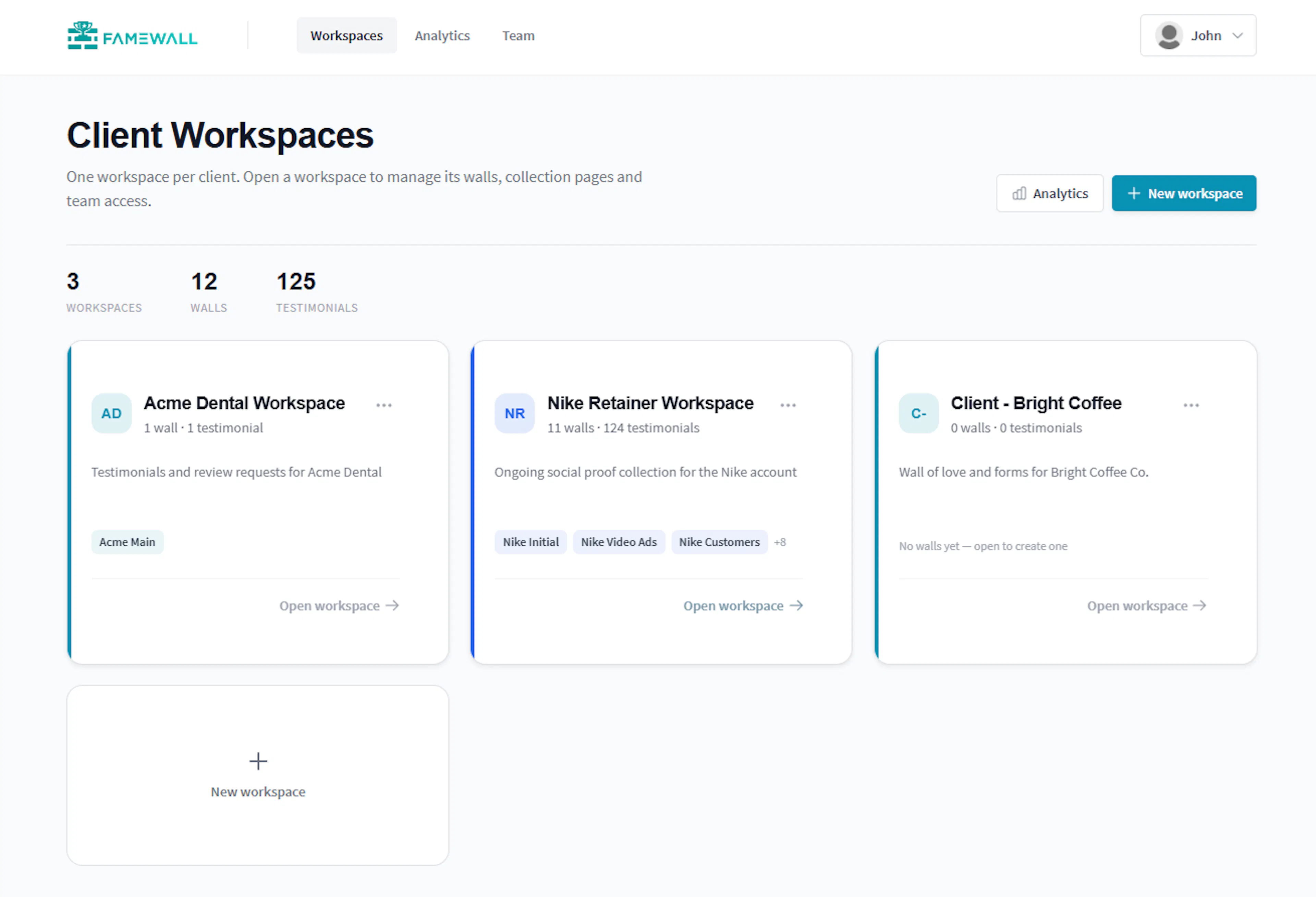Screen dimensions: 1316x897
Task: Click the blue New workspace button
Action: 1184,194
